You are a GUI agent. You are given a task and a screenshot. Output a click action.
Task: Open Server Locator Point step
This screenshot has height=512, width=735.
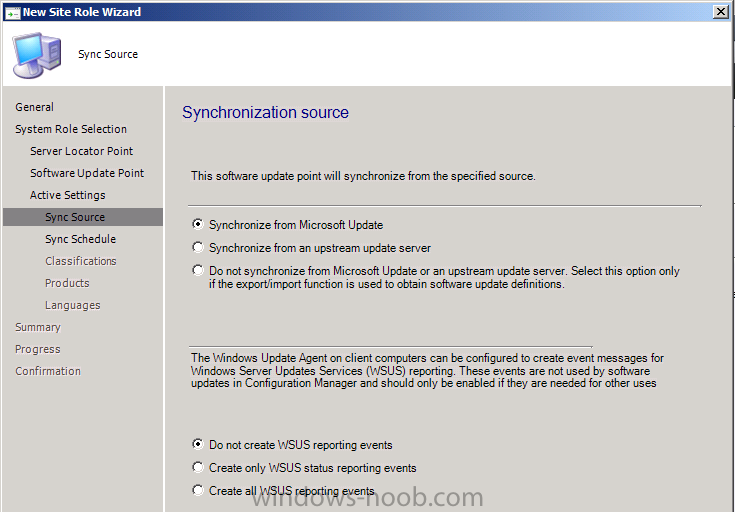82,151
